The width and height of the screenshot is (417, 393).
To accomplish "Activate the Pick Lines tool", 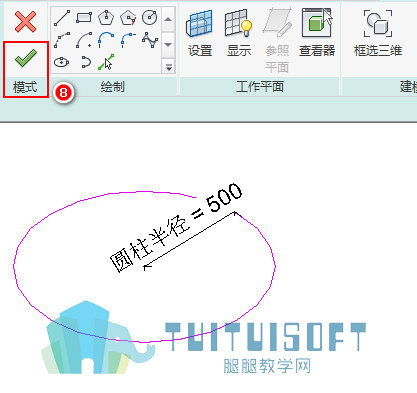I will pos(106,62).
